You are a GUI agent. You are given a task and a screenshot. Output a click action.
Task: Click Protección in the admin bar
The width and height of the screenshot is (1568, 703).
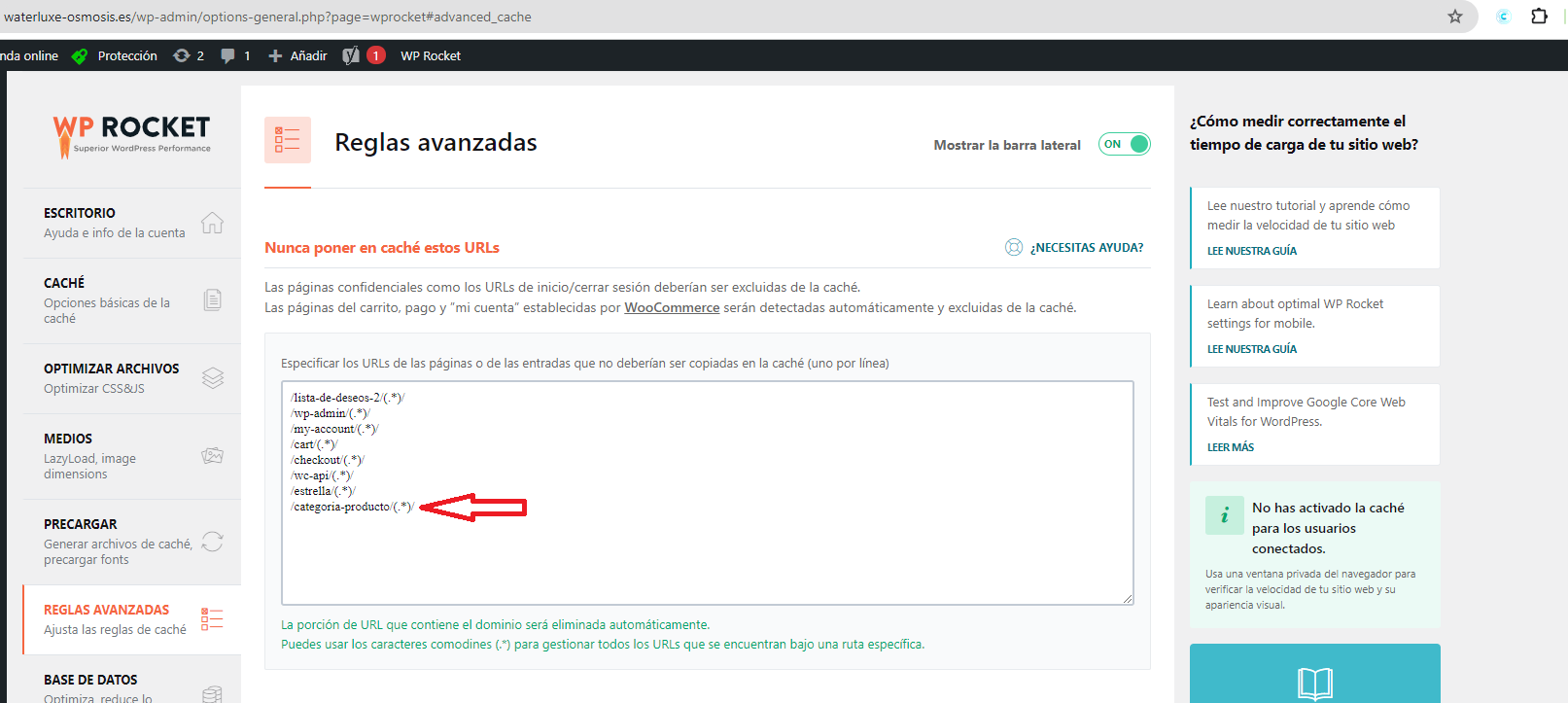(x=127, y=55)
